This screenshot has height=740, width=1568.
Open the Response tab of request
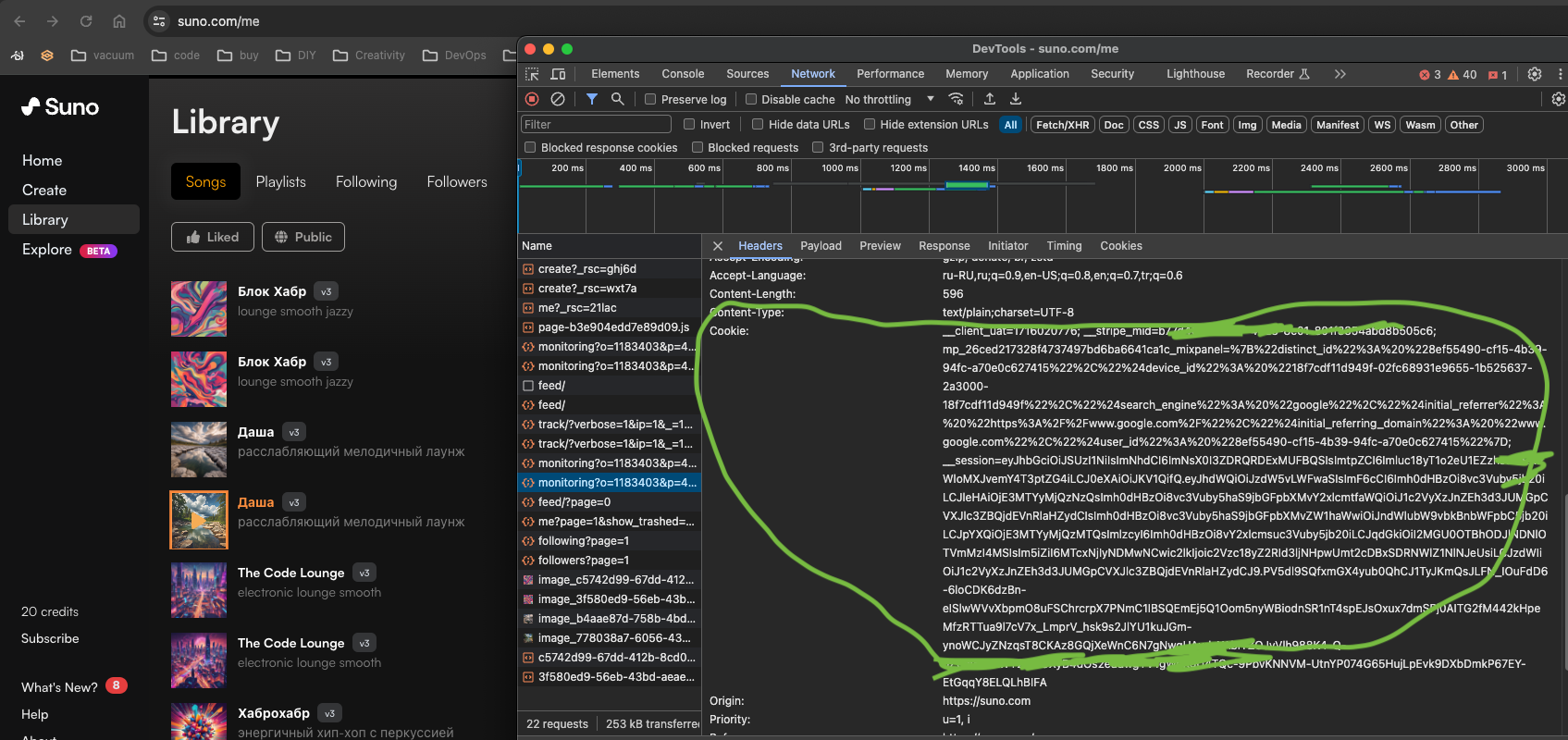point(945,246)
